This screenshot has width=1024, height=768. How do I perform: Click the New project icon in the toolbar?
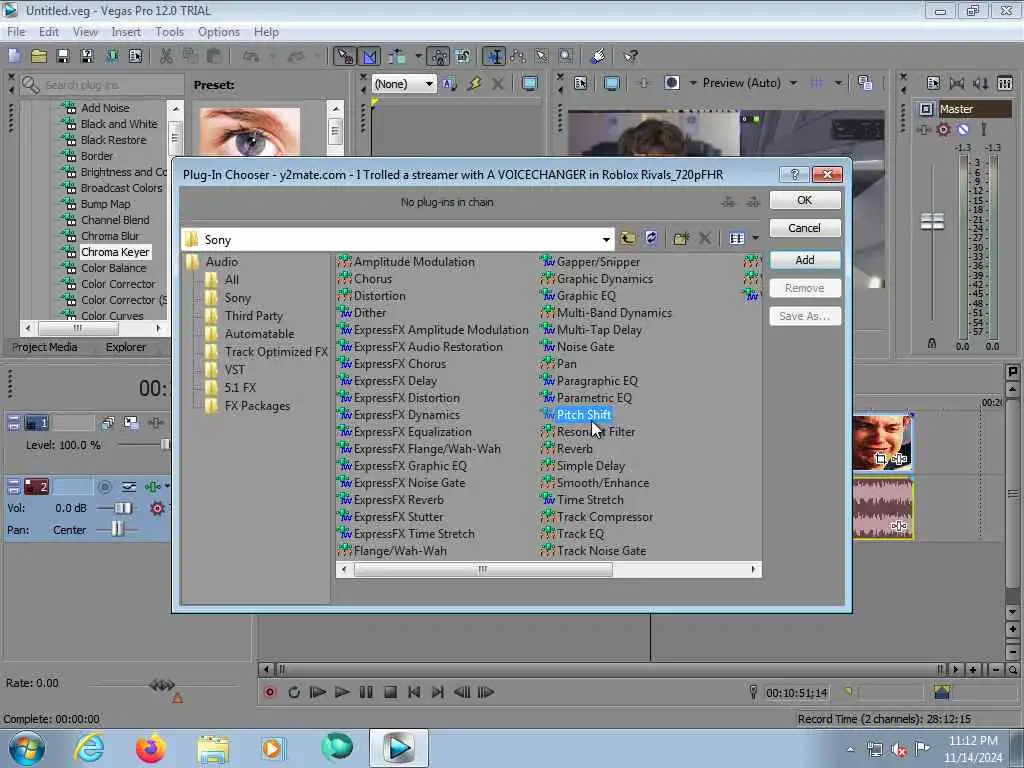pyautogui.click(x=14, y=56)
